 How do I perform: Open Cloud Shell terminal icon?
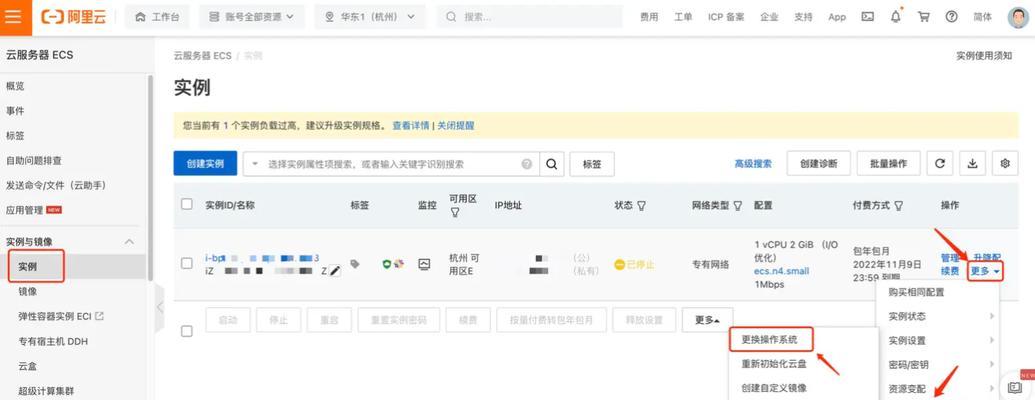pyautogui.click(x=868, y=17)
